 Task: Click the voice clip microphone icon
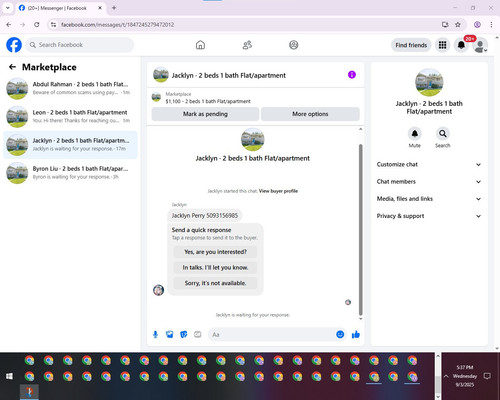[x=155, y=334]
